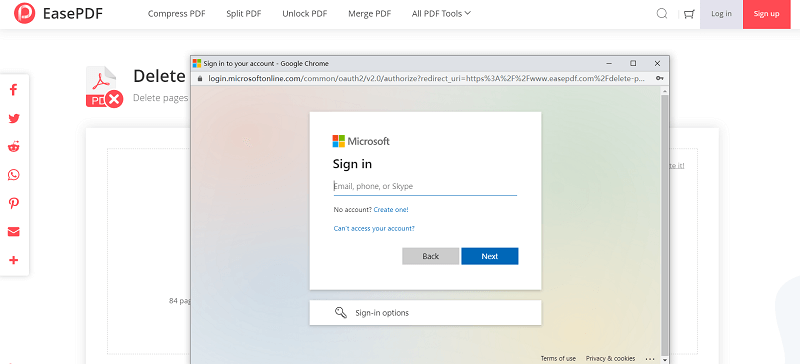Click the popup address bar URL
800x364 pixels.
(428, 79)
